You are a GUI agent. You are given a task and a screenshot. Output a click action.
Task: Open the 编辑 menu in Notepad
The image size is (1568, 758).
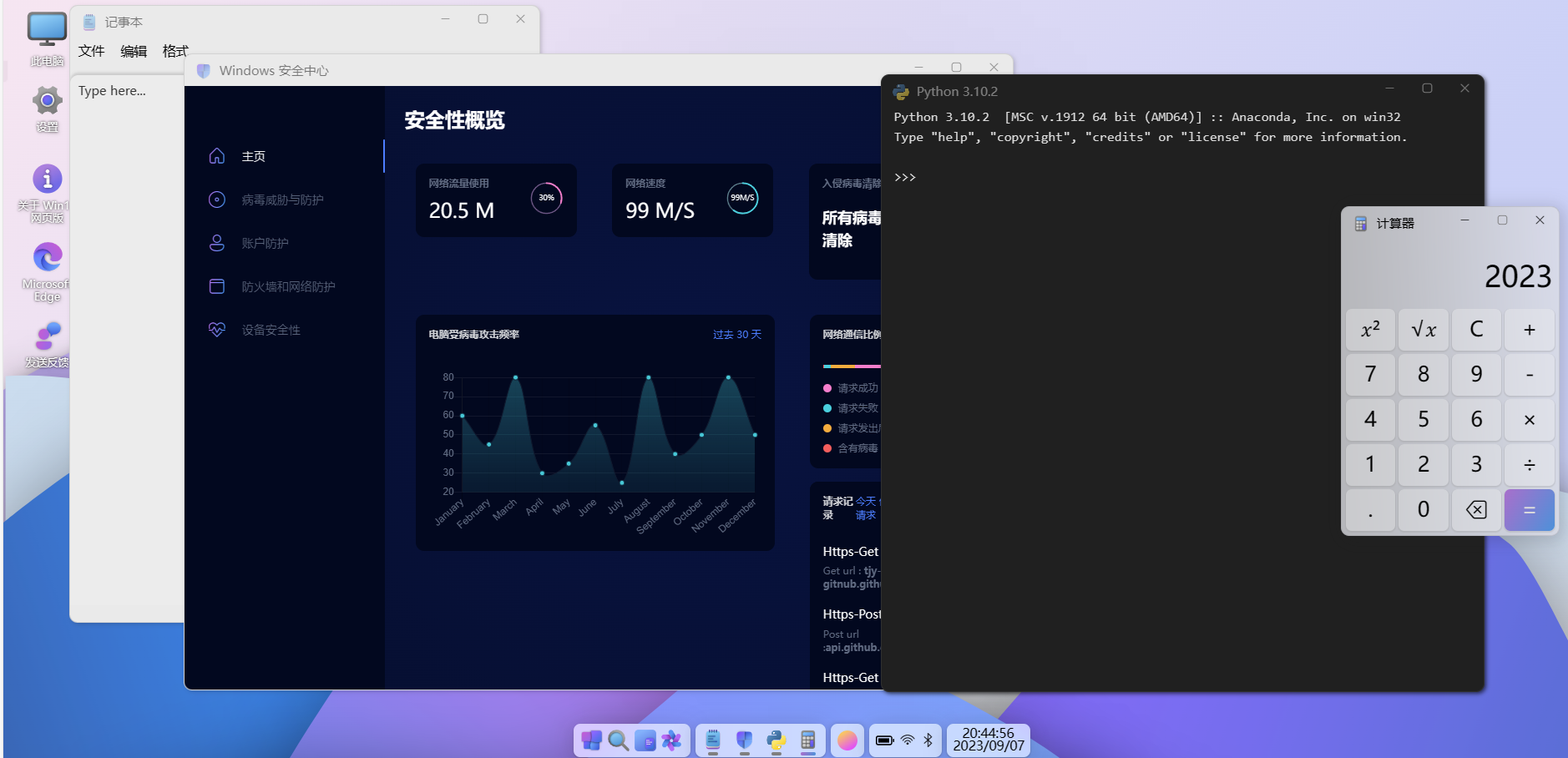click(x=134, y=51)
